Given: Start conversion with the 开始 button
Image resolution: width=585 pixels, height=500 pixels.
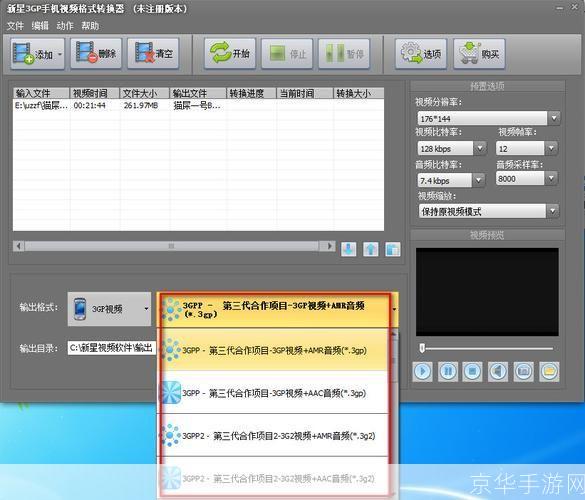Looking at the screenshot, I should pos(230,54).
